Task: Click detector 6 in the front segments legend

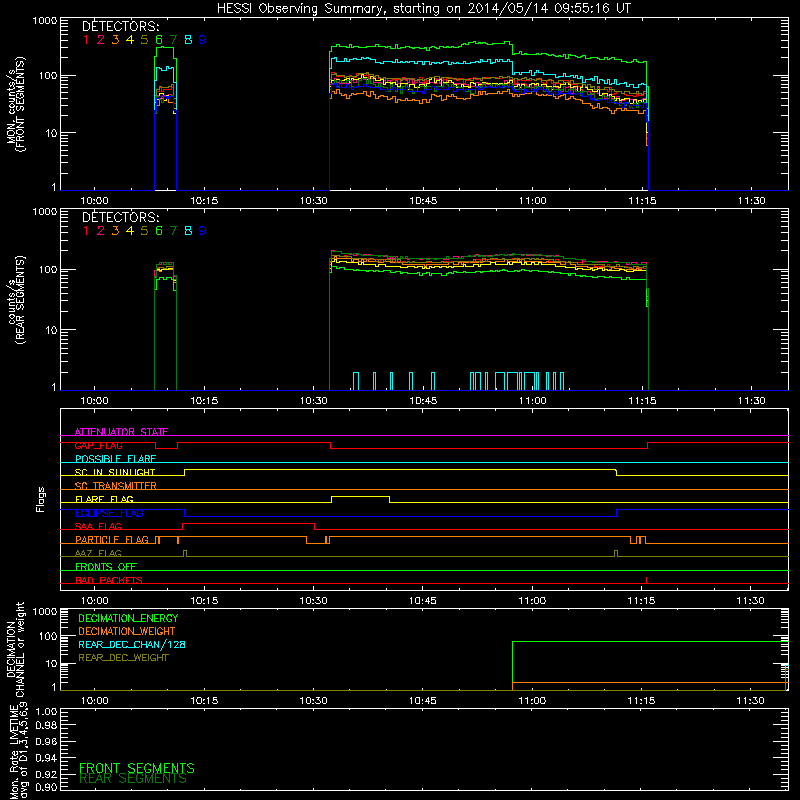Action: click(x=159, y=40)
